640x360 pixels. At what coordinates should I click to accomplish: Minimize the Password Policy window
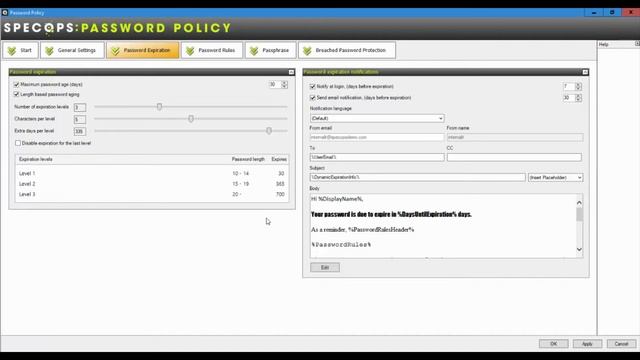[x=594, y=13]
